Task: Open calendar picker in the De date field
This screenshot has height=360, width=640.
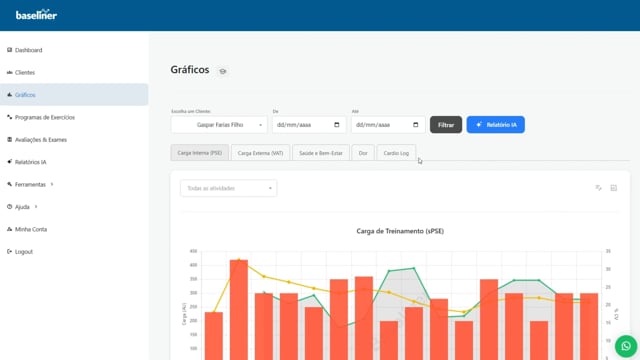Action: point(337,124)
